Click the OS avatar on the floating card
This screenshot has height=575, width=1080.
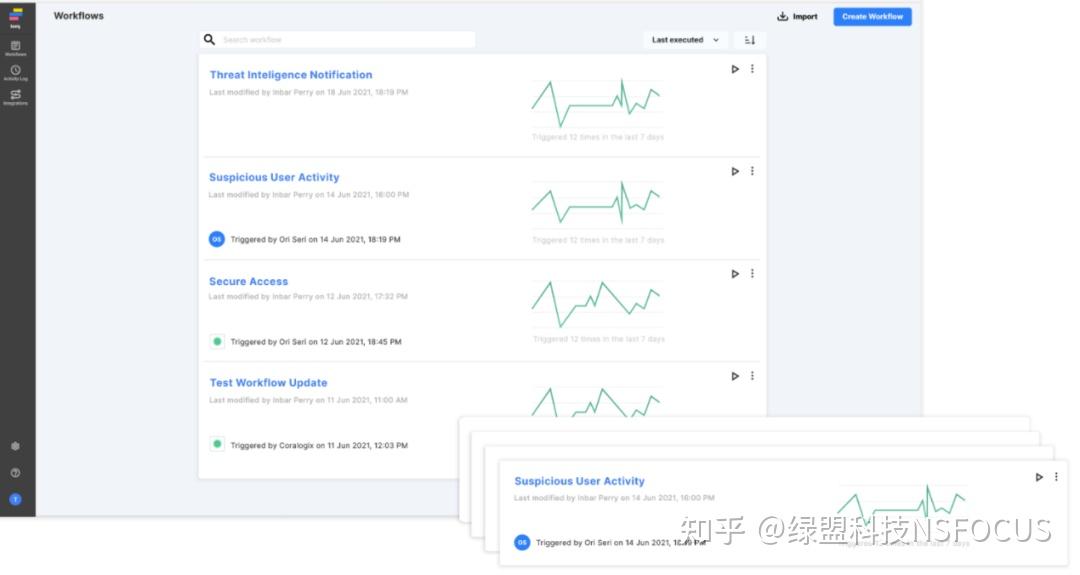(522, 543)
